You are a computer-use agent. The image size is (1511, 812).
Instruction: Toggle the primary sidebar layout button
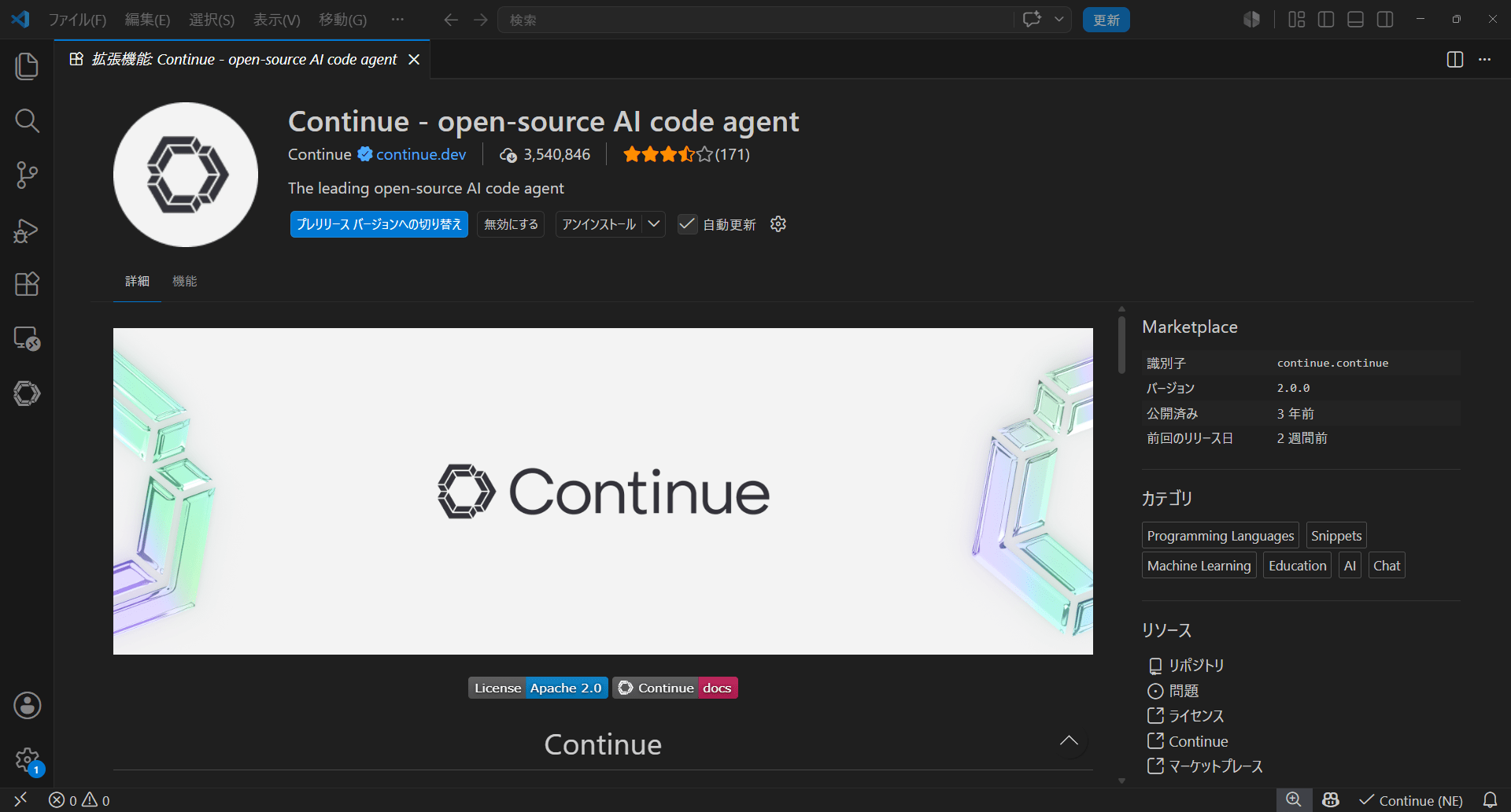(x=1326, y=20)
